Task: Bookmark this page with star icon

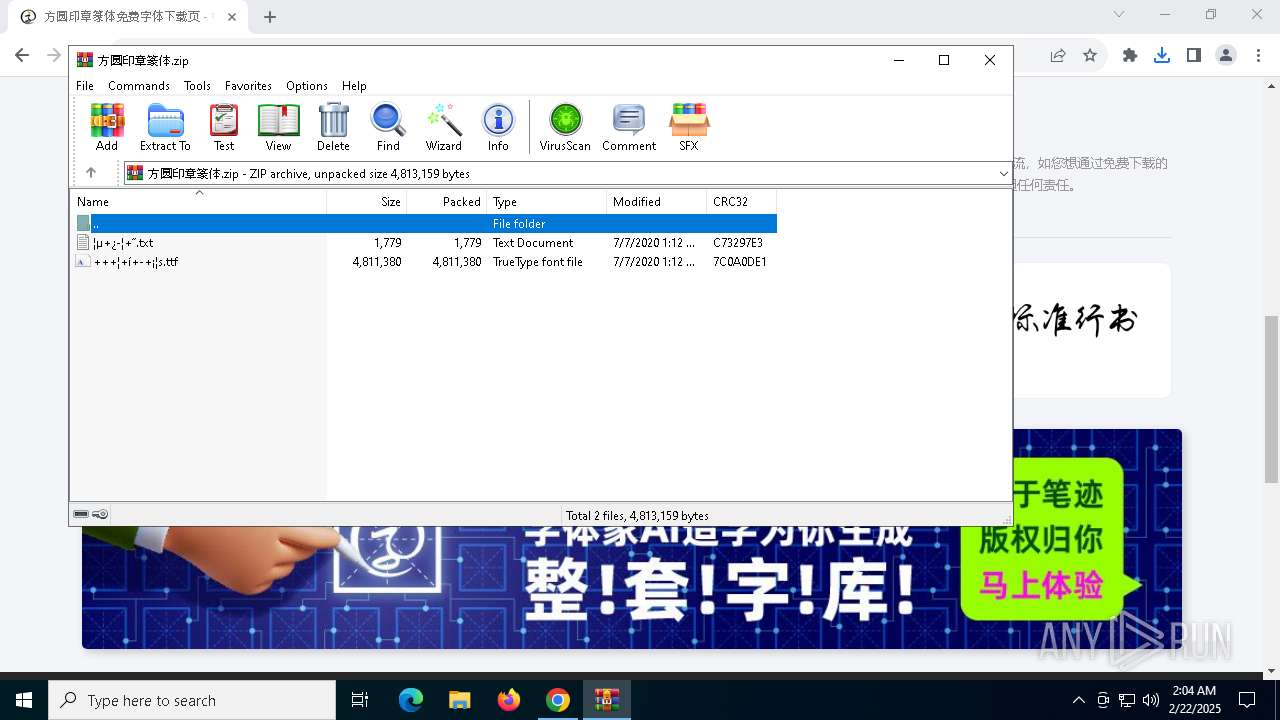Action: tap(1090, 56)
